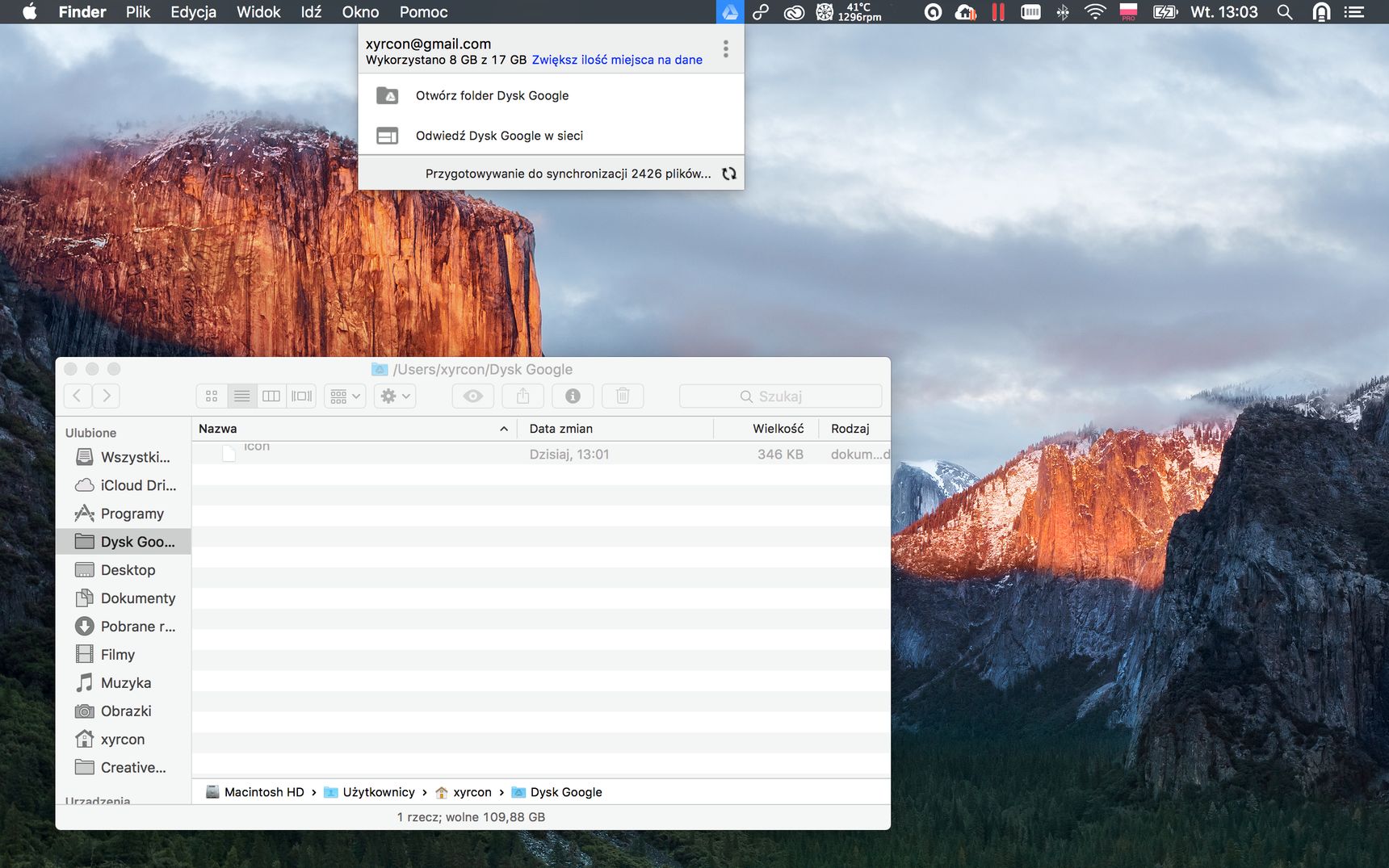Image resolution: width=1389 pixels, height=868 pixels.
Task: Click the Finder back navigation arrow
Action: click(78, 396)
